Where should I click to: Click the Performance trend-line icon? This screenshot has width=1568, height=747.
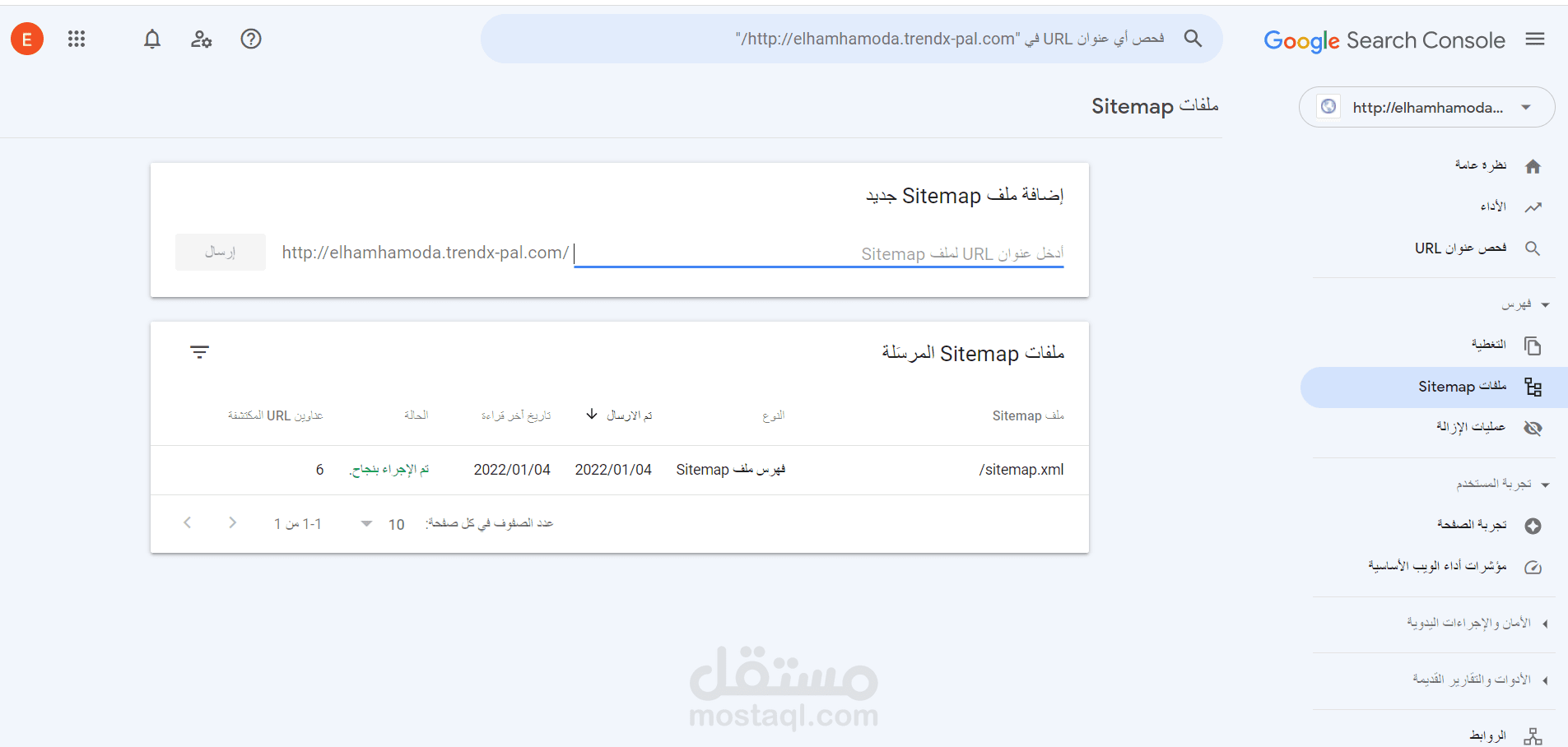[1533, 207]
